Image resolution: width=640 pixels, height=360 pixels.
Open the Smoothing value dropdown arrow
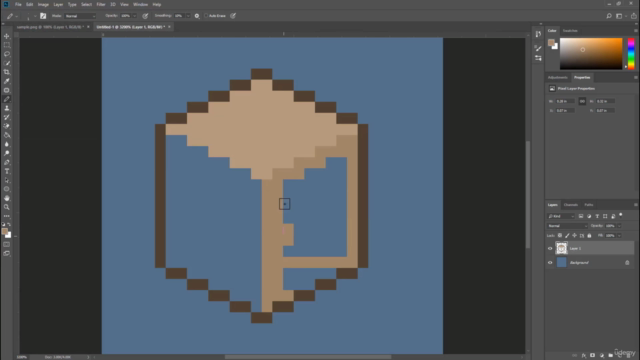(x=188, y=16)
